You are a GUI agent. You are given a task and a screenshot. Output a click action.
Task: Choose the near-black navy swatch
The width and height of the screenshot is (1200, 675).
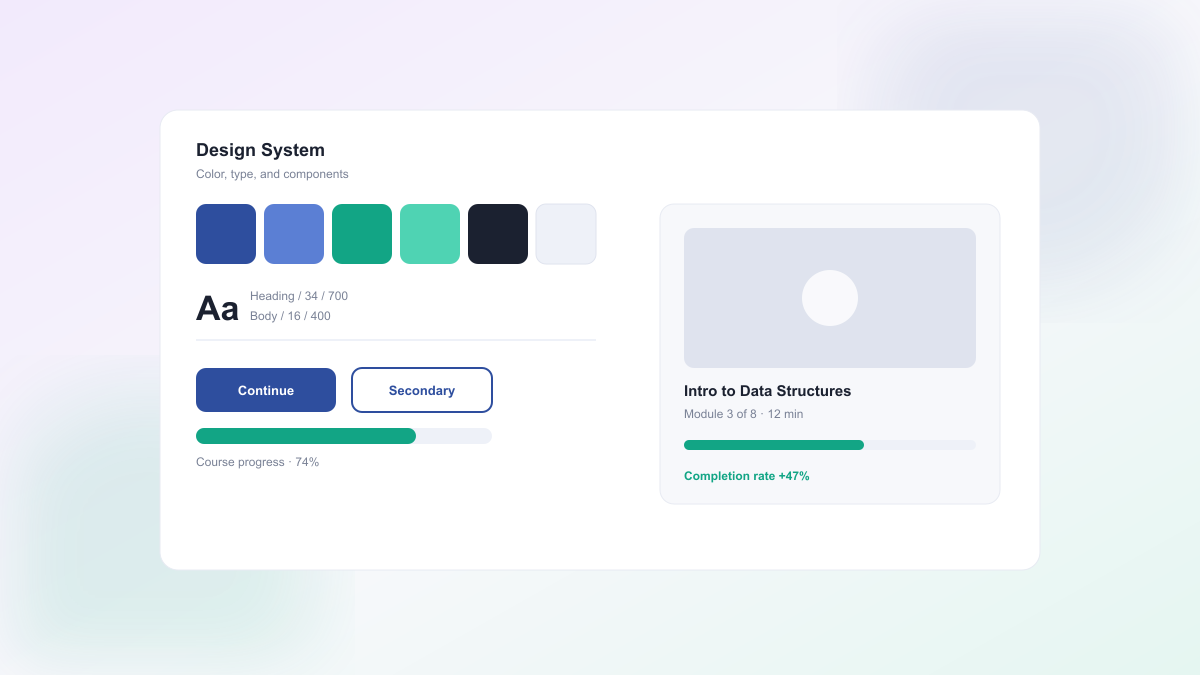click(x=498, y=234)
